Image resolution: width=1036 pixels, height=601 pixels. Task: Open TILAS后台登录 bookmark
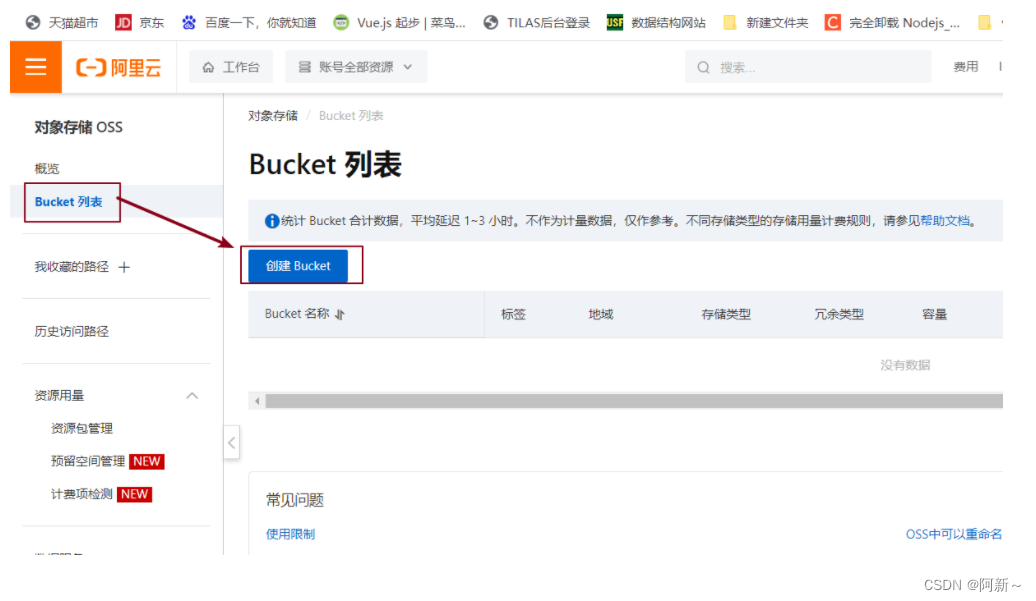click(x=536, y=22)
